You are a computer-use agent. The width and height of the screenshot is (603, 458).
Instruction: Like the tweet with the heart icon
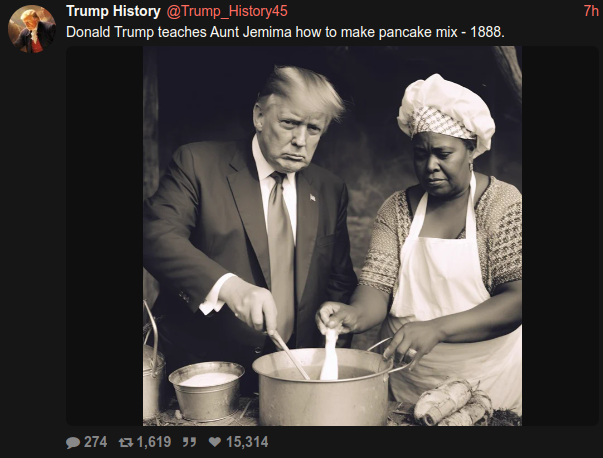(215, 442)
